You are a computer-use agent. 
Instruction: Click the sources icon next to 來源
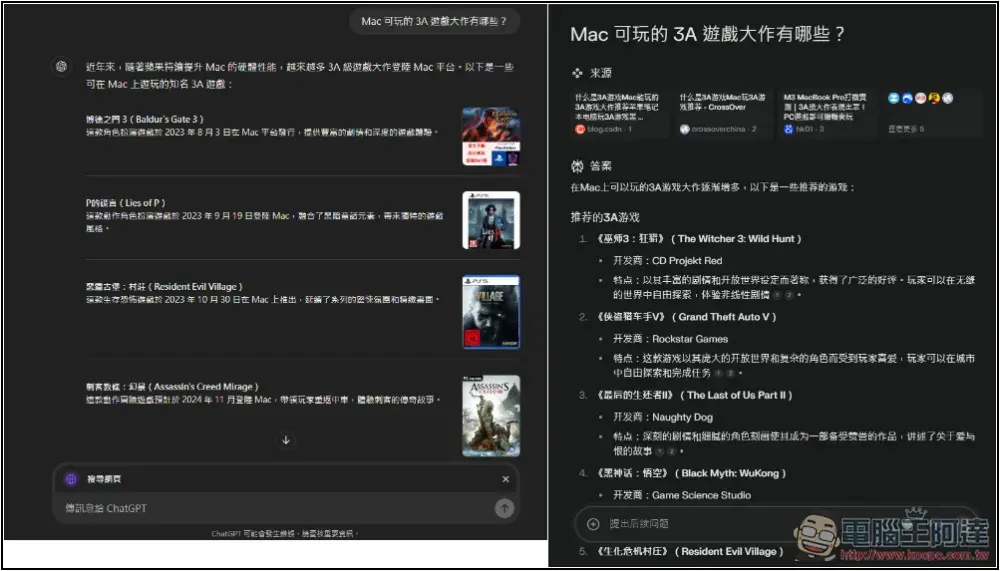click(x=577, y=73)
